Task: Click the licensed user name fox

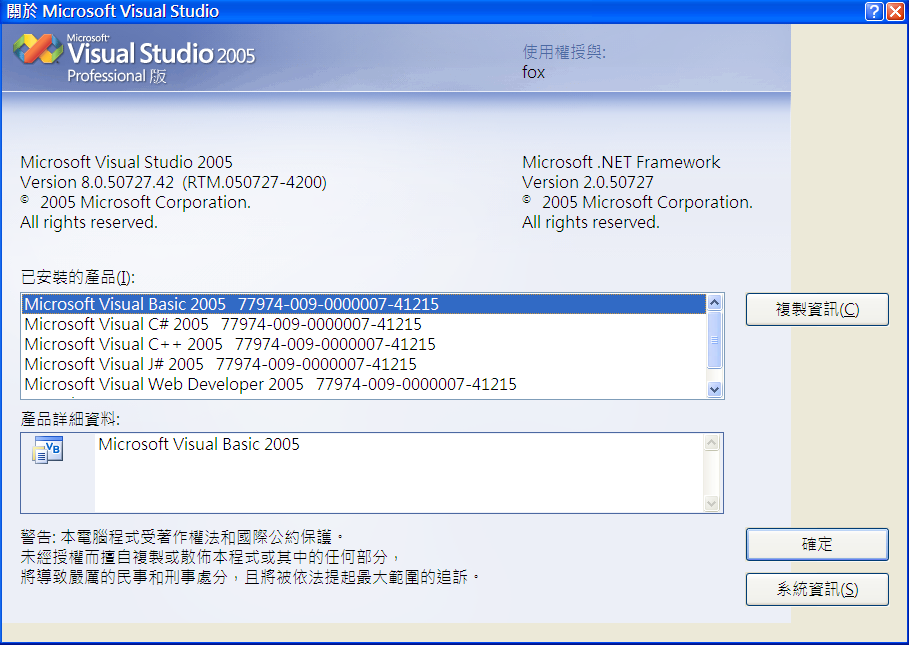Action: pyautogui.click(x=533, y=72)
